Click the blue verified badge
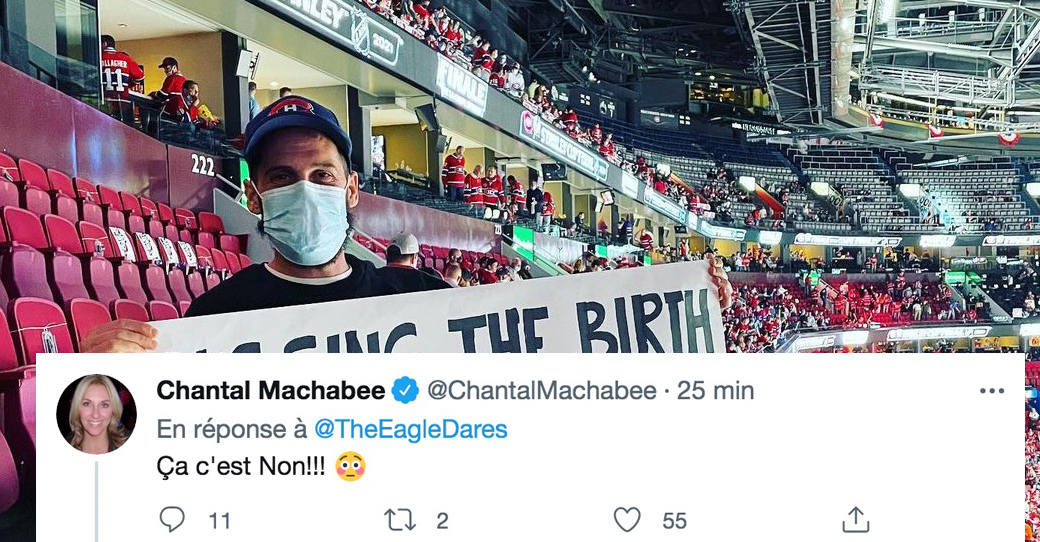Viewport: 1040px width, 542px height. pos(405,390)
